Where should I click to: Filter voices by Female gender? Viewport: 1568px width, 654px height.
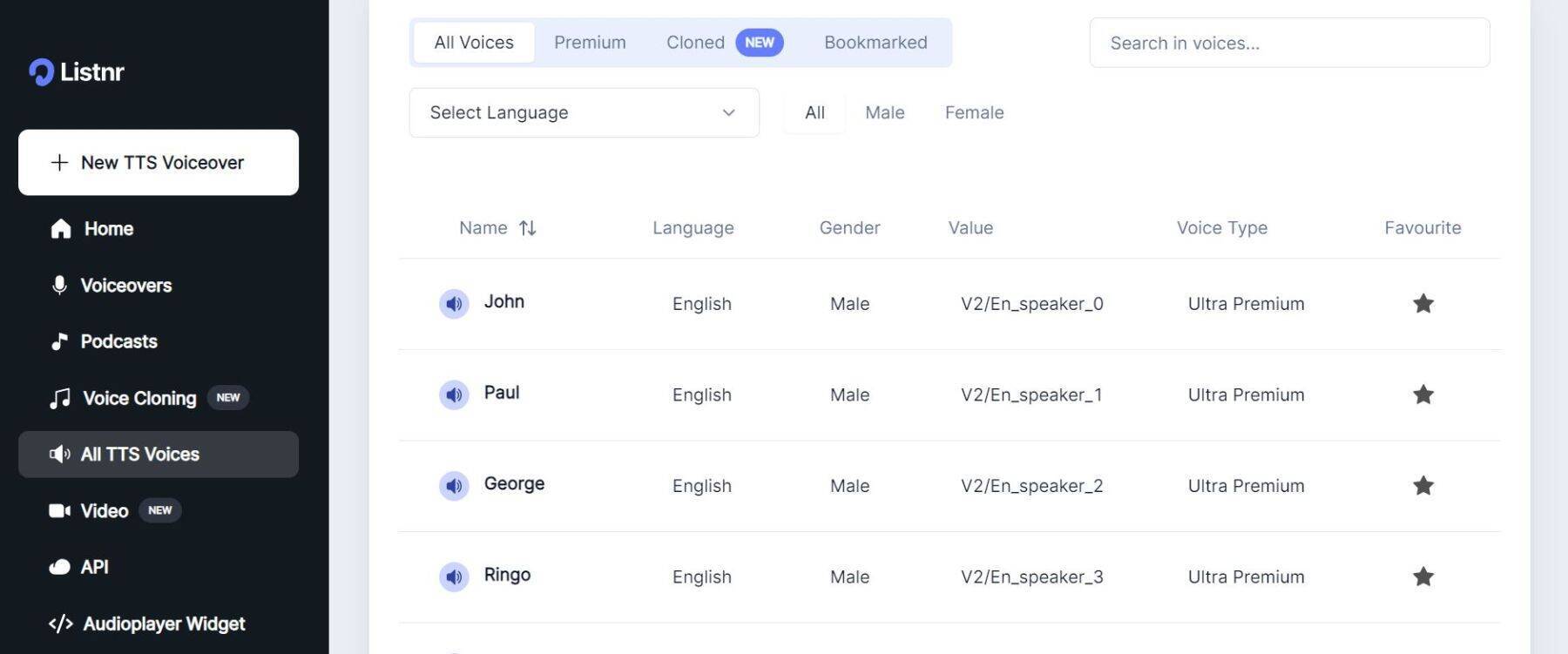point(974,112)
